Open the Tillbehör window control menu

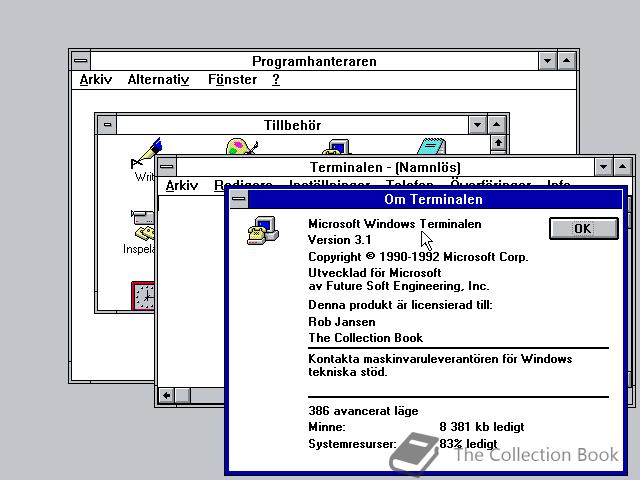[x=107, y=125]
